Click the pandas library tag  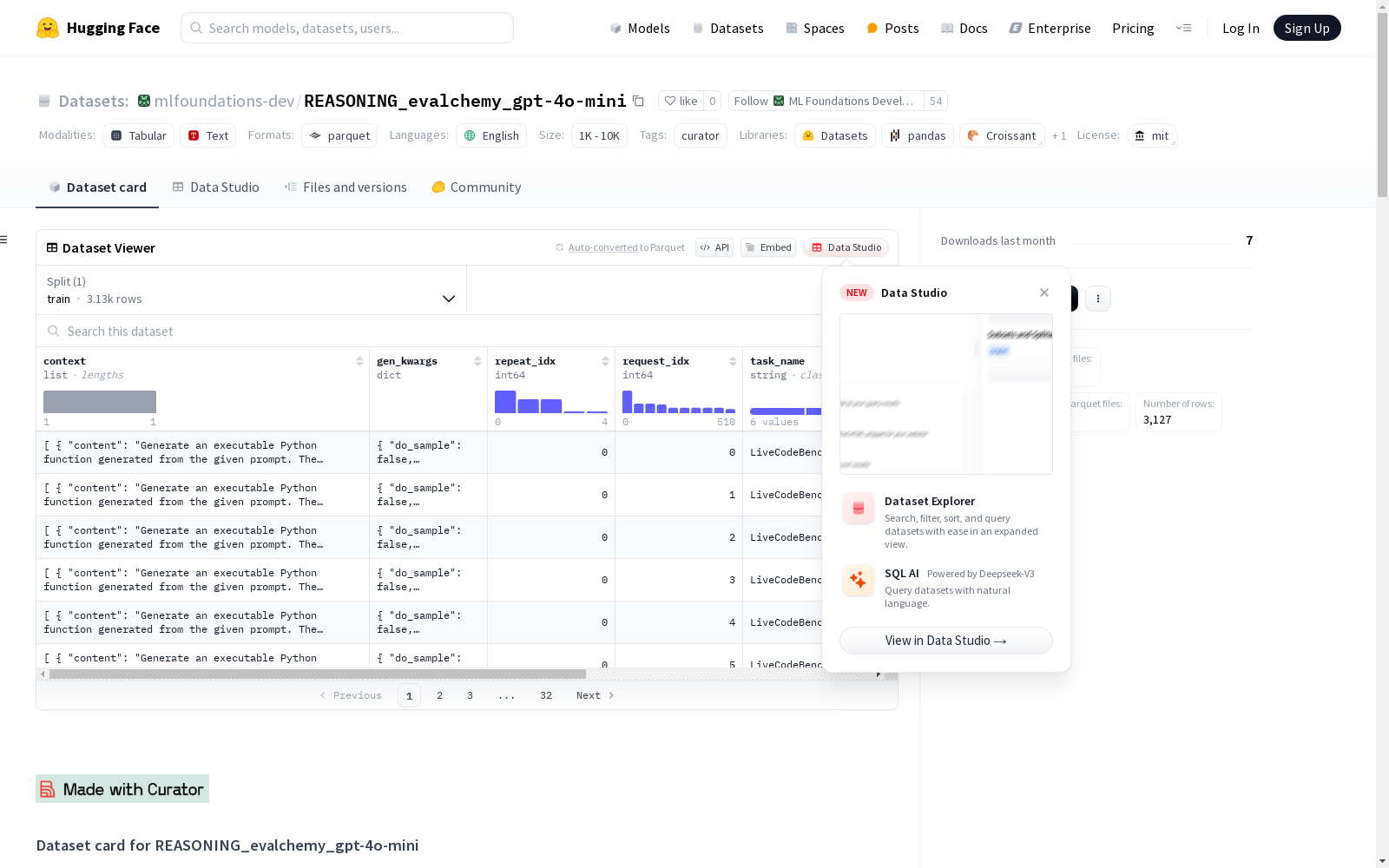918,135
